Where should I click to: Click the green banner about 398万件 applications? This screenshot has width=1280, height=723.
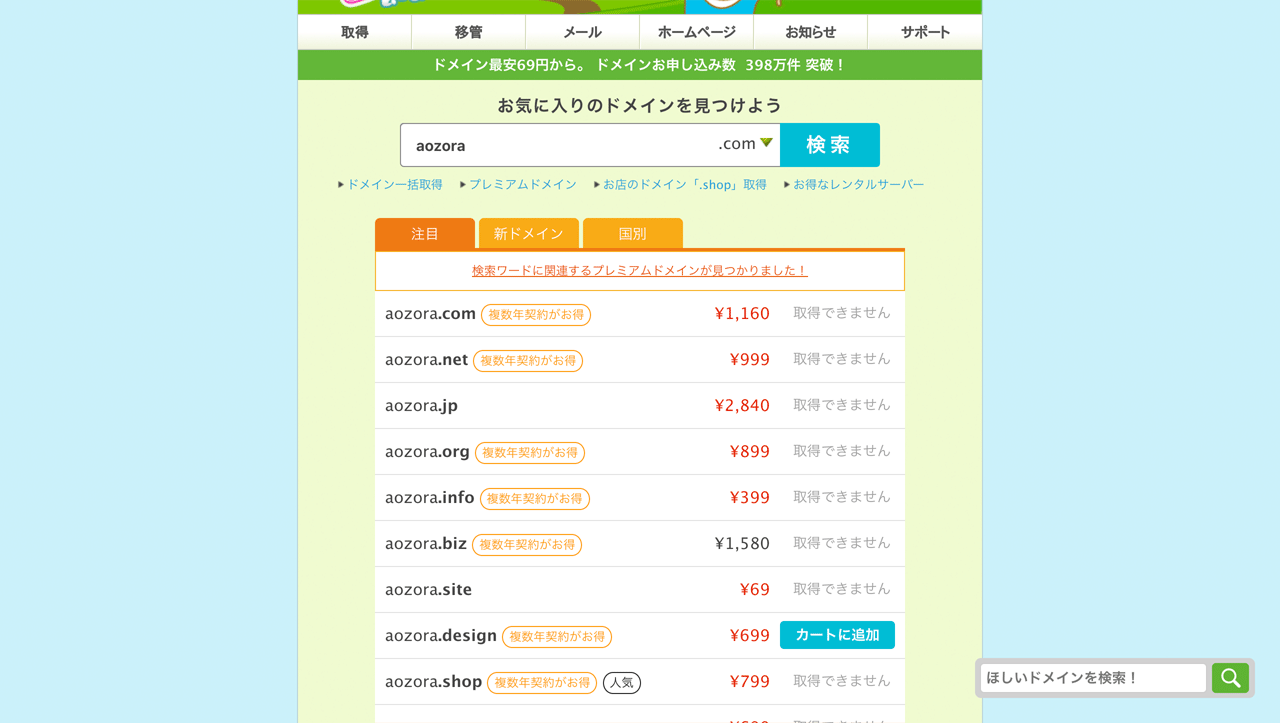tap(640, 65)
